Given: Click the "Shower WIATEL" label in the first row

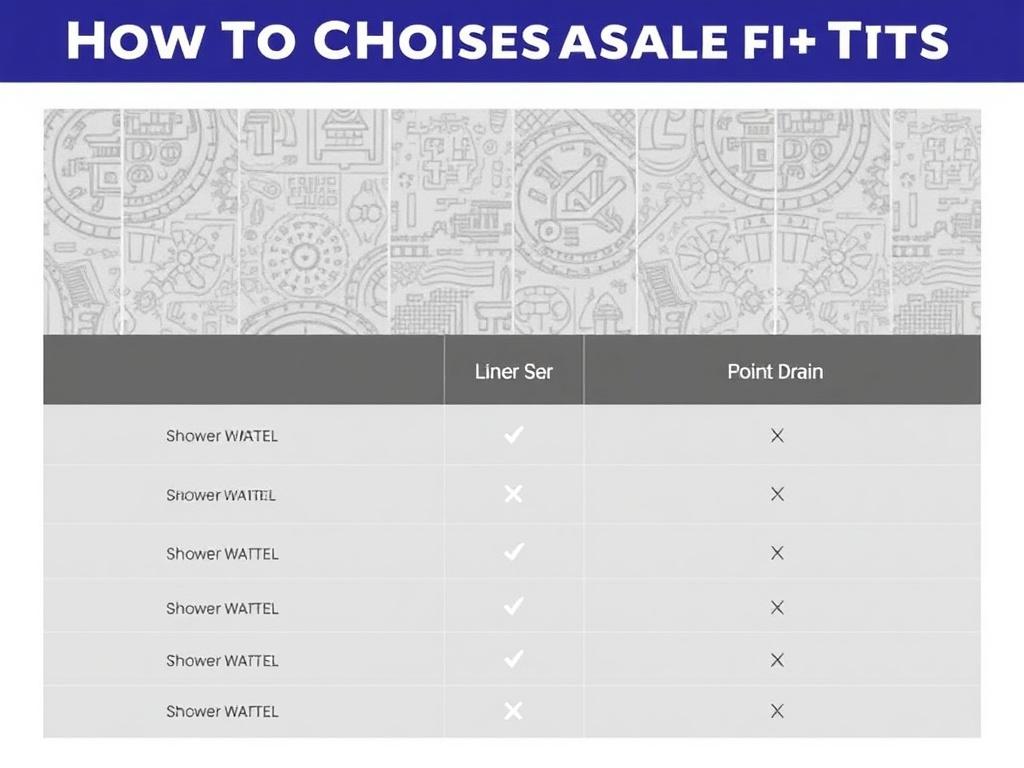Looking at the screenshot, I should 222,436.
